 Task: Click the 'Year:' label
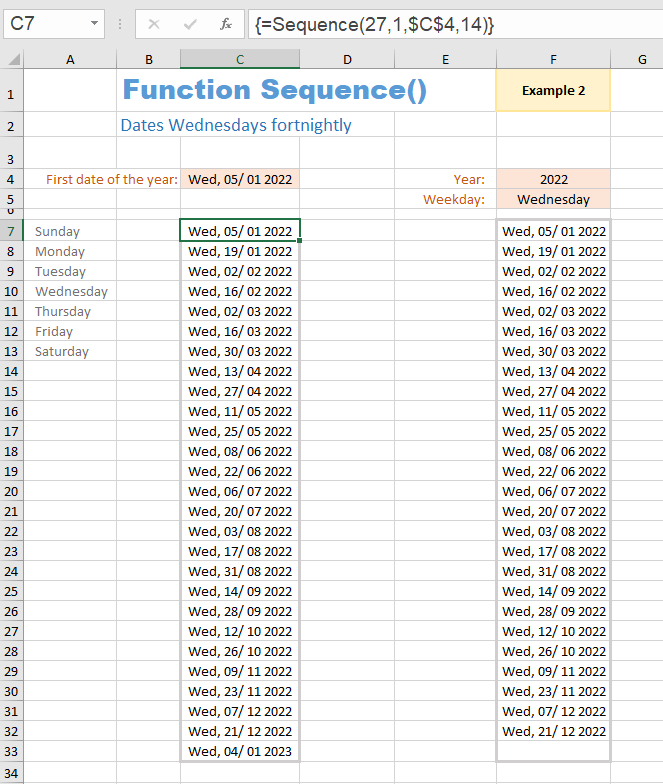click(x=469, y=179)
